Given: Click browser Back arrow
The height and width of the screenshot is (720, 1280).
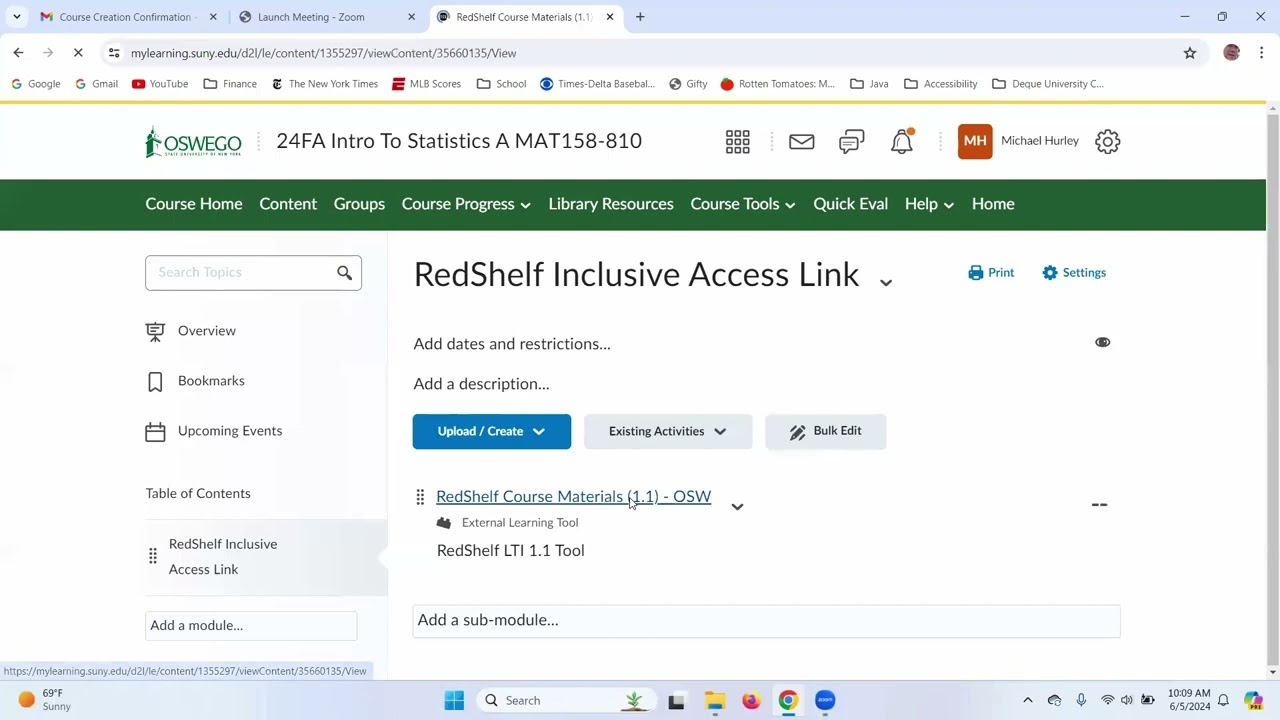Looking at the screenshot, I should pyautogui.click(x=18, y=53).
